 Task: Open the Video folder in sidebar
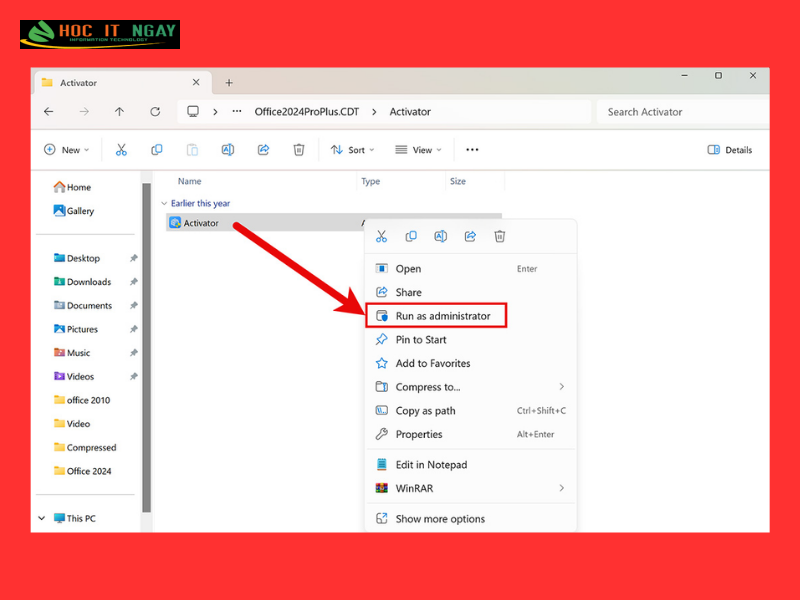[x=71, y=423]
